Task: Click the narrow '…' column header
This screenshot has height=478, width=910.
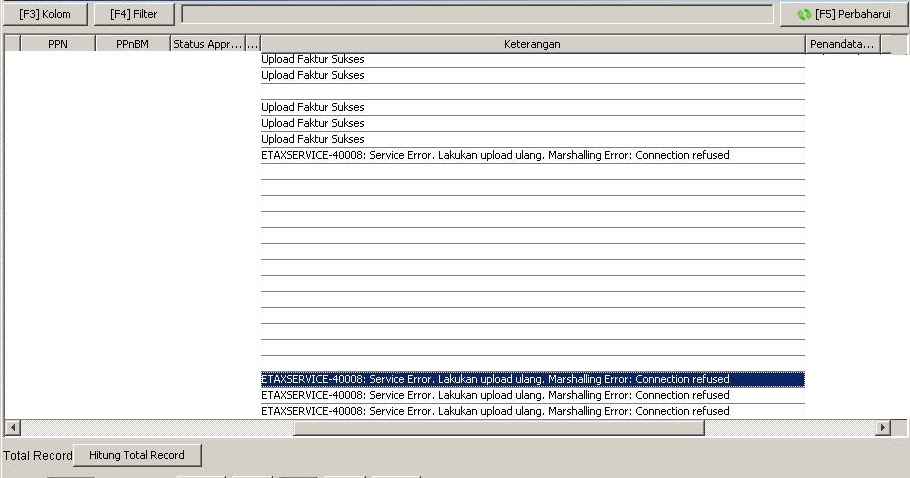Action: pyautogui.click(x=252, y=44)
